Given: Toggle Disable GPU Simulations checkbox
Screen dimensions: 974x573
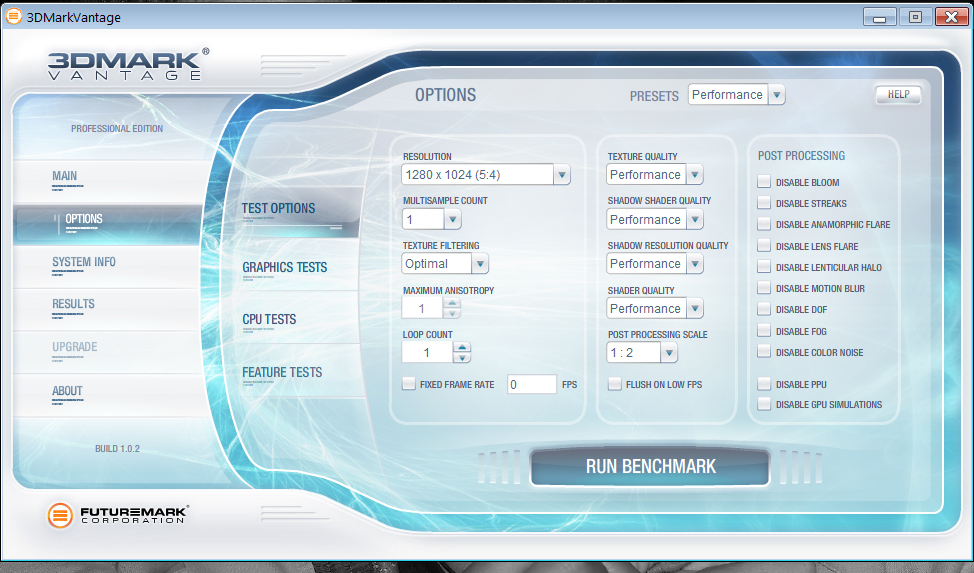Looking at the screenshot, I should [x=764, y=404].
